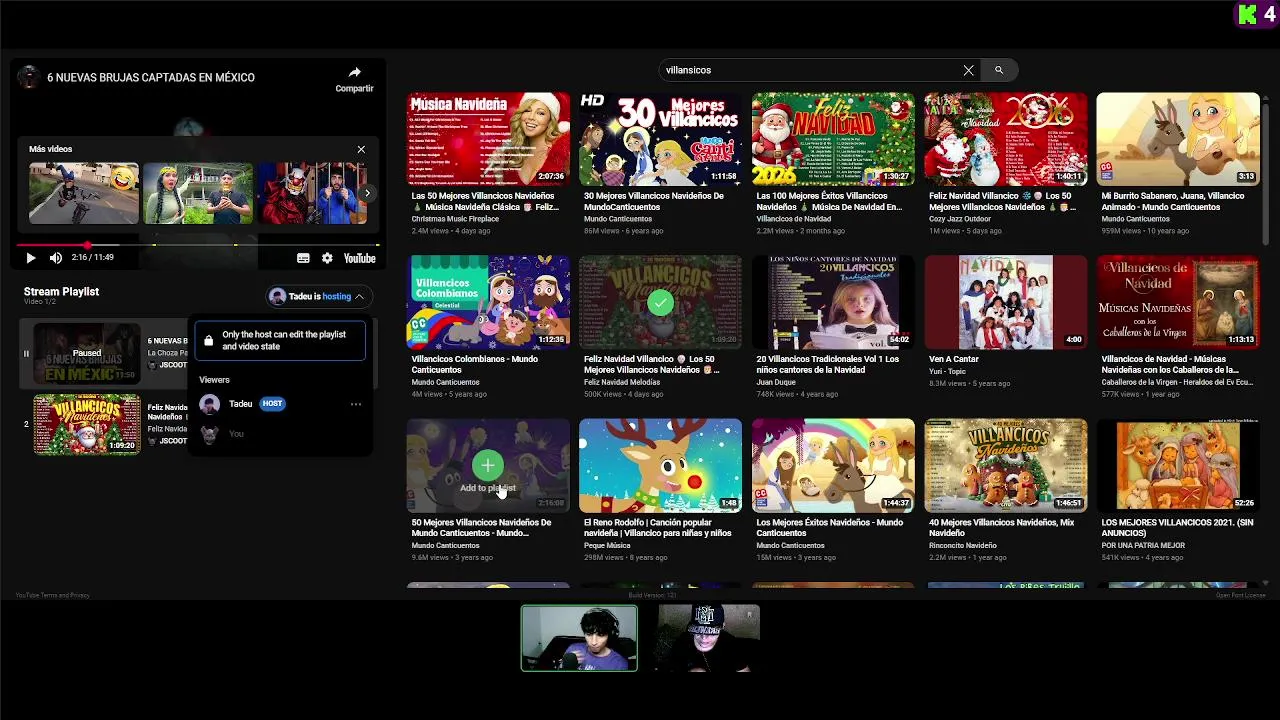Open Villancicos Colombianos thumbnail
The height and width of the screenshot is (720, 1280).
point(488,302)
